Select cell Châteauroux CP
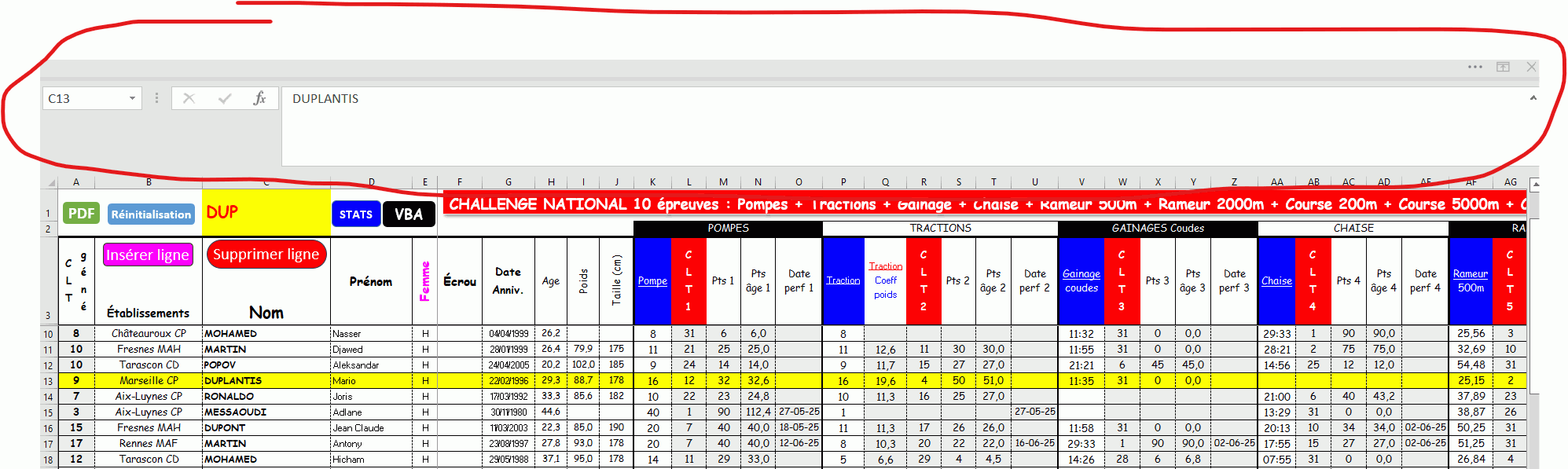Image resolution: width=1568 pixels, height=469 pixels. 149,333
